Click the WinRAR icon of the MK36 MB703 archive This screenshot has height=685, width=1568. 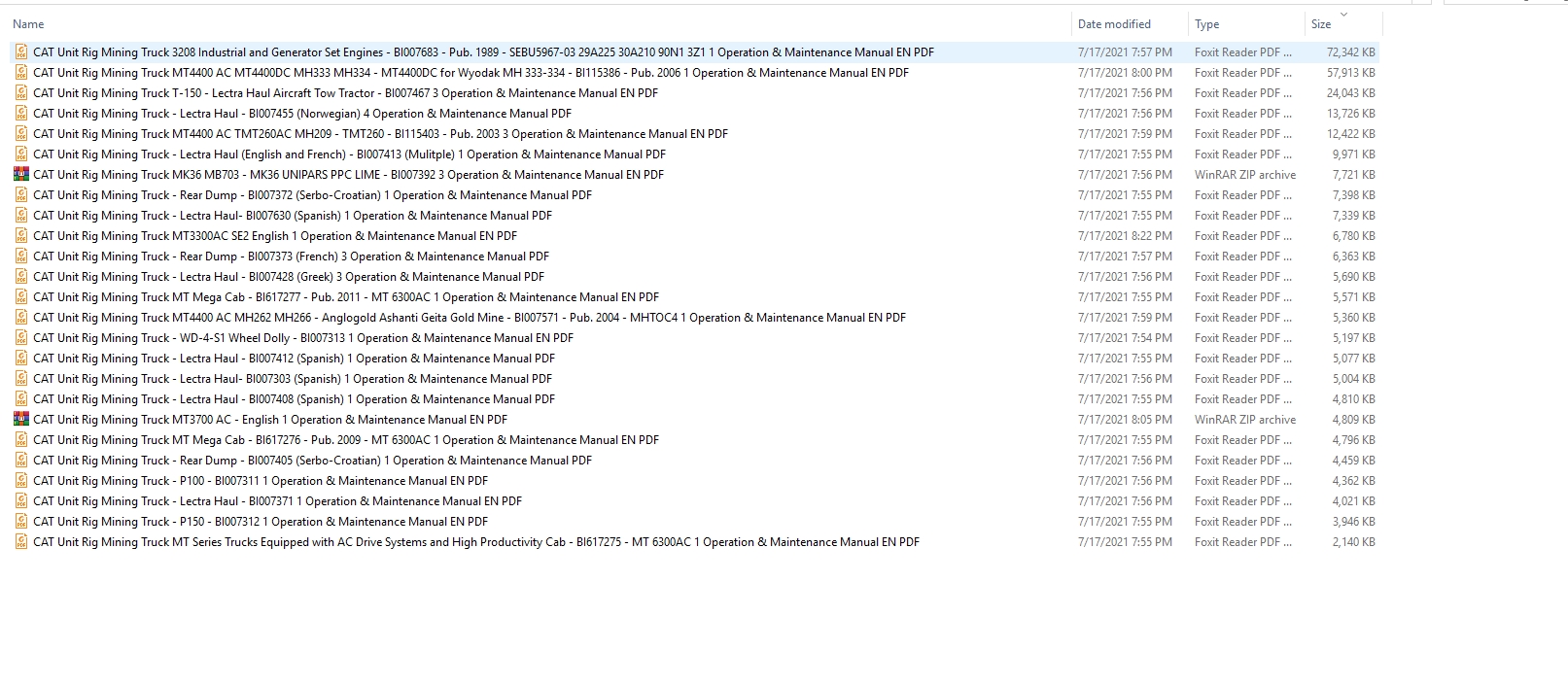(x=21, y=175)
